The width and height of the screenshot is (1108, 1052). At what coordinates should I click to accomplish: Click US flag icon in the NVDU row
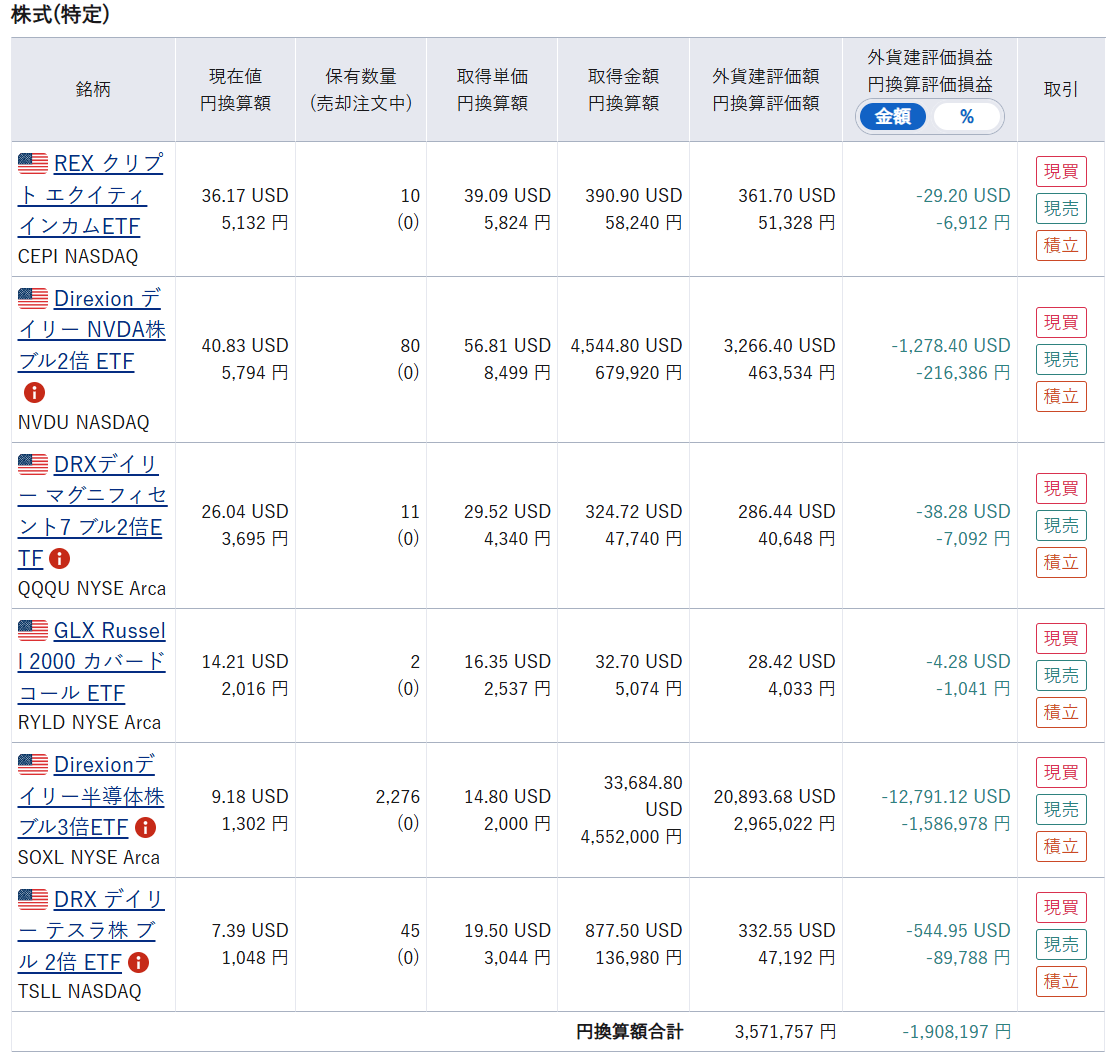coord(33,298)
